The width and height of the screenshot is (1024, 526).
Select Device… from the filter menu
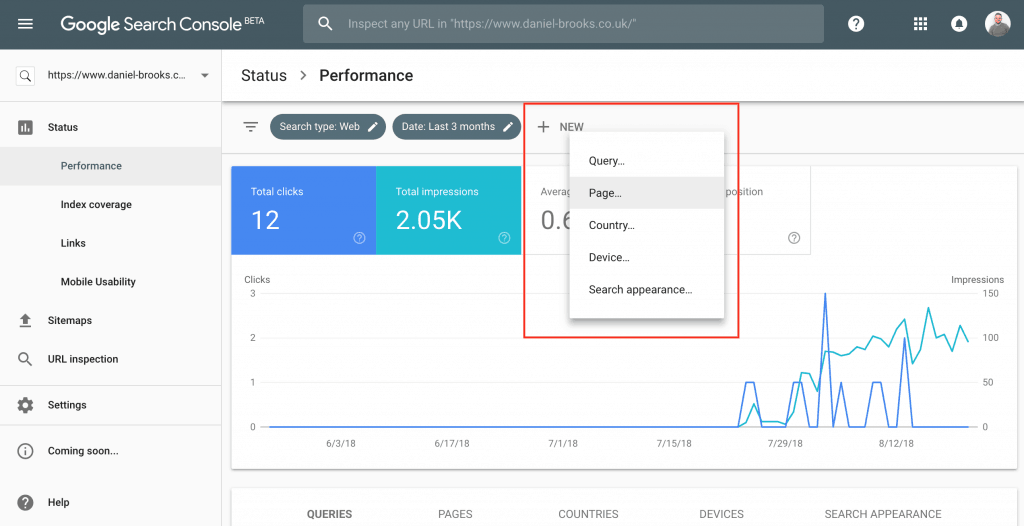click(647, 257)
